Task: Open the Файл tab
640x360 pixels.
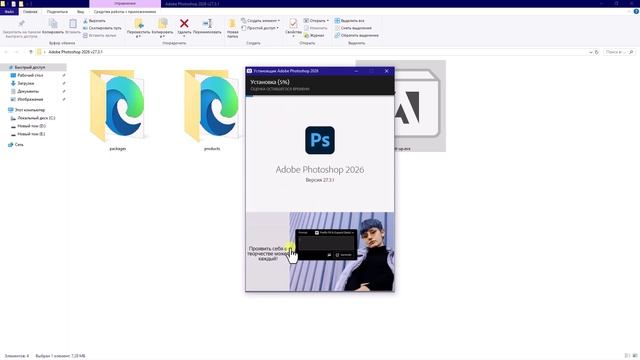Action: click(x=9, y=12)
